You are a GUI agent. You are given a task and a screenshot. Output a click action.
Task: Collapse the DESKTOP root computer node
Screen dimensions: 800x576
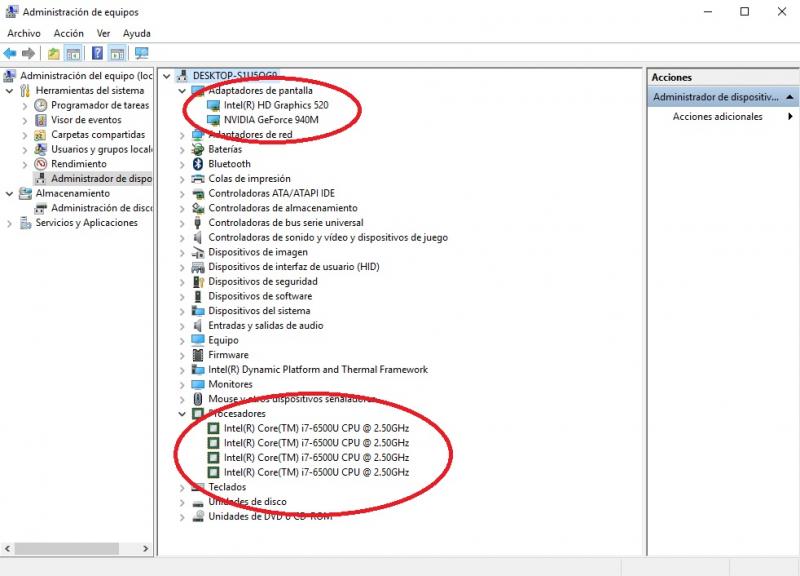[x=166, y=76]
